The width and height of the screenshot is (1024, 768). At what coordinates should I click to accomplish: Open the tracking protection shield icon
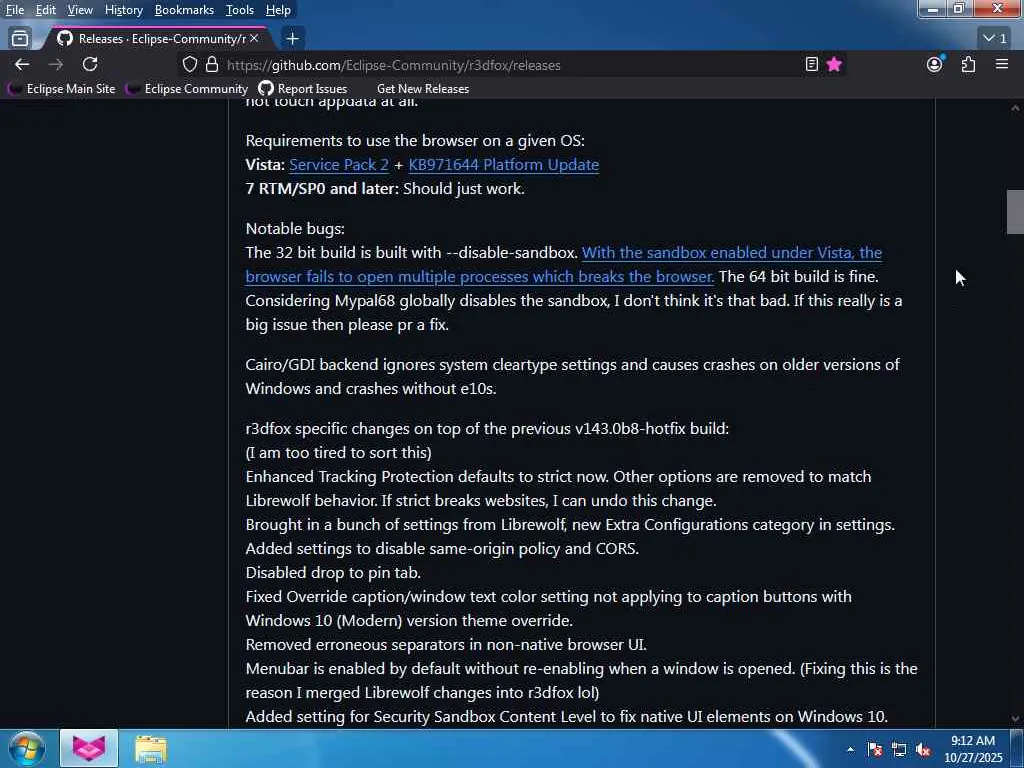coord(189,65)
